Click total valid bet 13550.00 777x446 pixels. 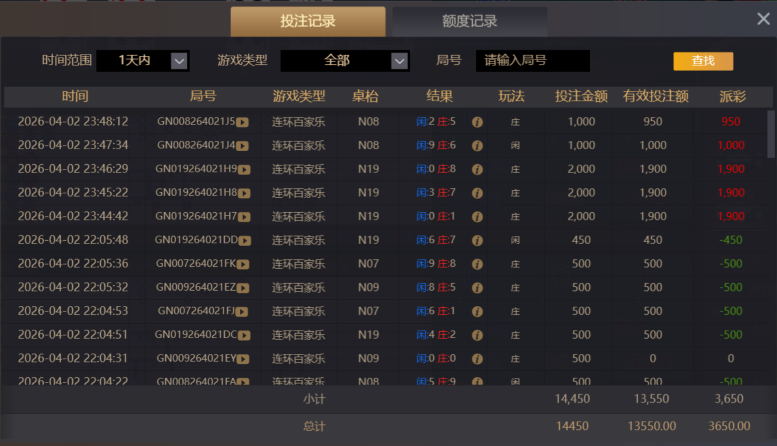652,426
